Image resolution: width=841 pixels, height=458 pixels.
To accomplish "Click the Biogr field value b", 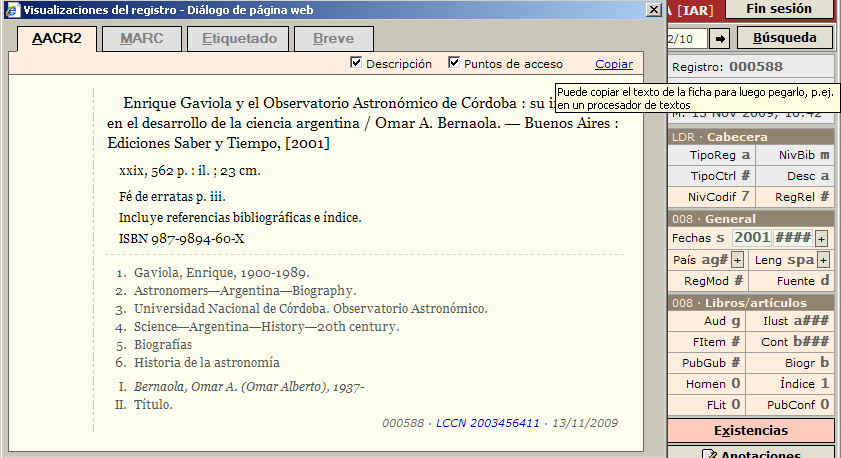I will point(824,362).
